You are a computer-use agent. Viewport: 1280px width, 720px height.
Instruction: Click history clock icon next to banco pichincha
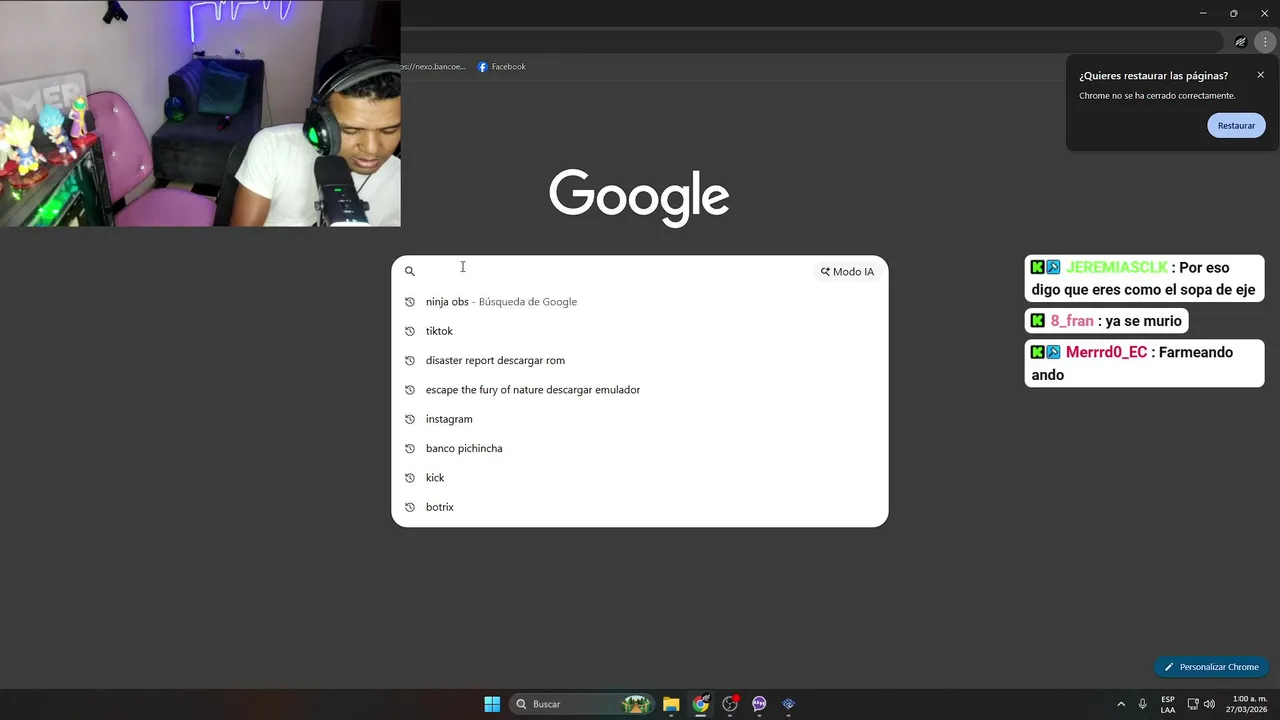point(409,448)
